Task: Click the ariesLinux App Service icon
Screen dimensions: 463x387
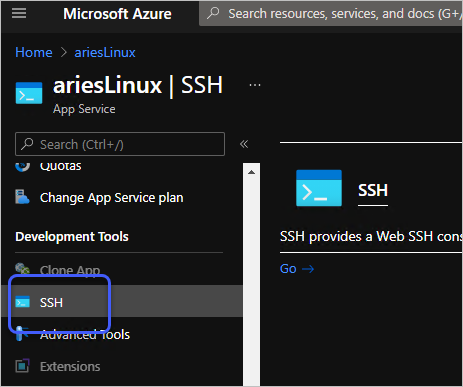Action: (x=29, y=93)
